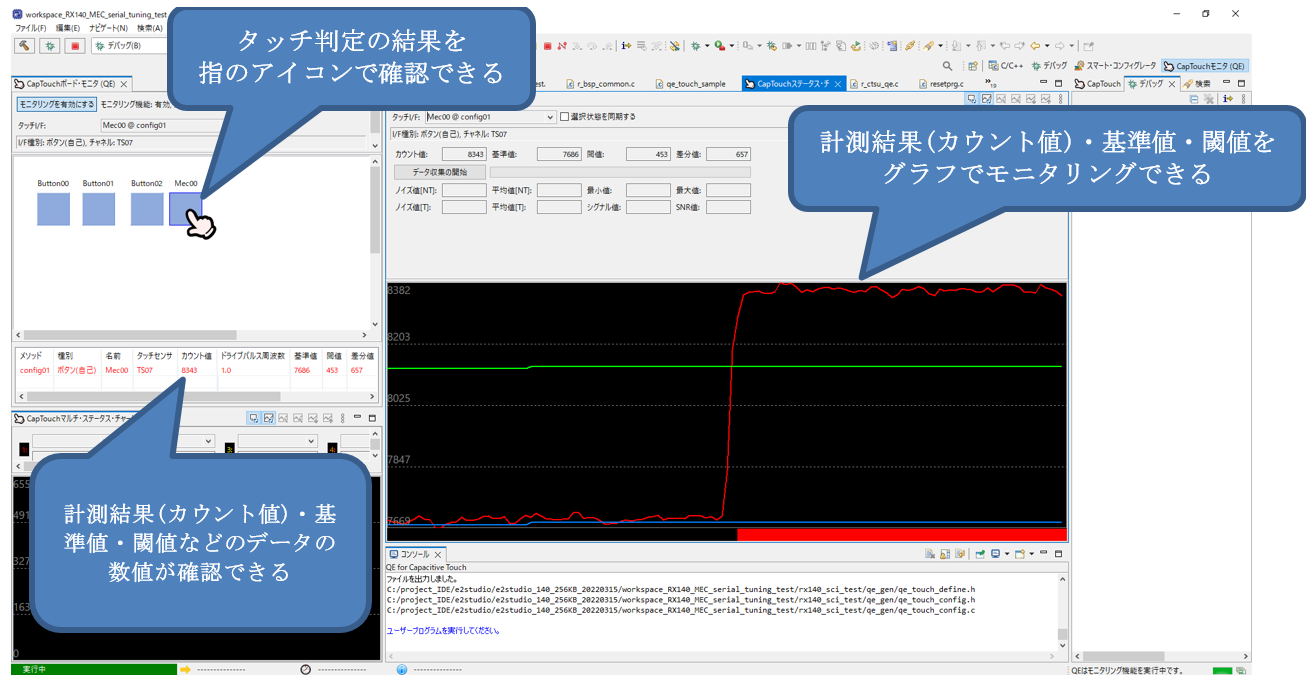Click the ドライブパルス周波数 column header
The height and width of the screenshot is (695, 1307).
click(x=252, y=355)
